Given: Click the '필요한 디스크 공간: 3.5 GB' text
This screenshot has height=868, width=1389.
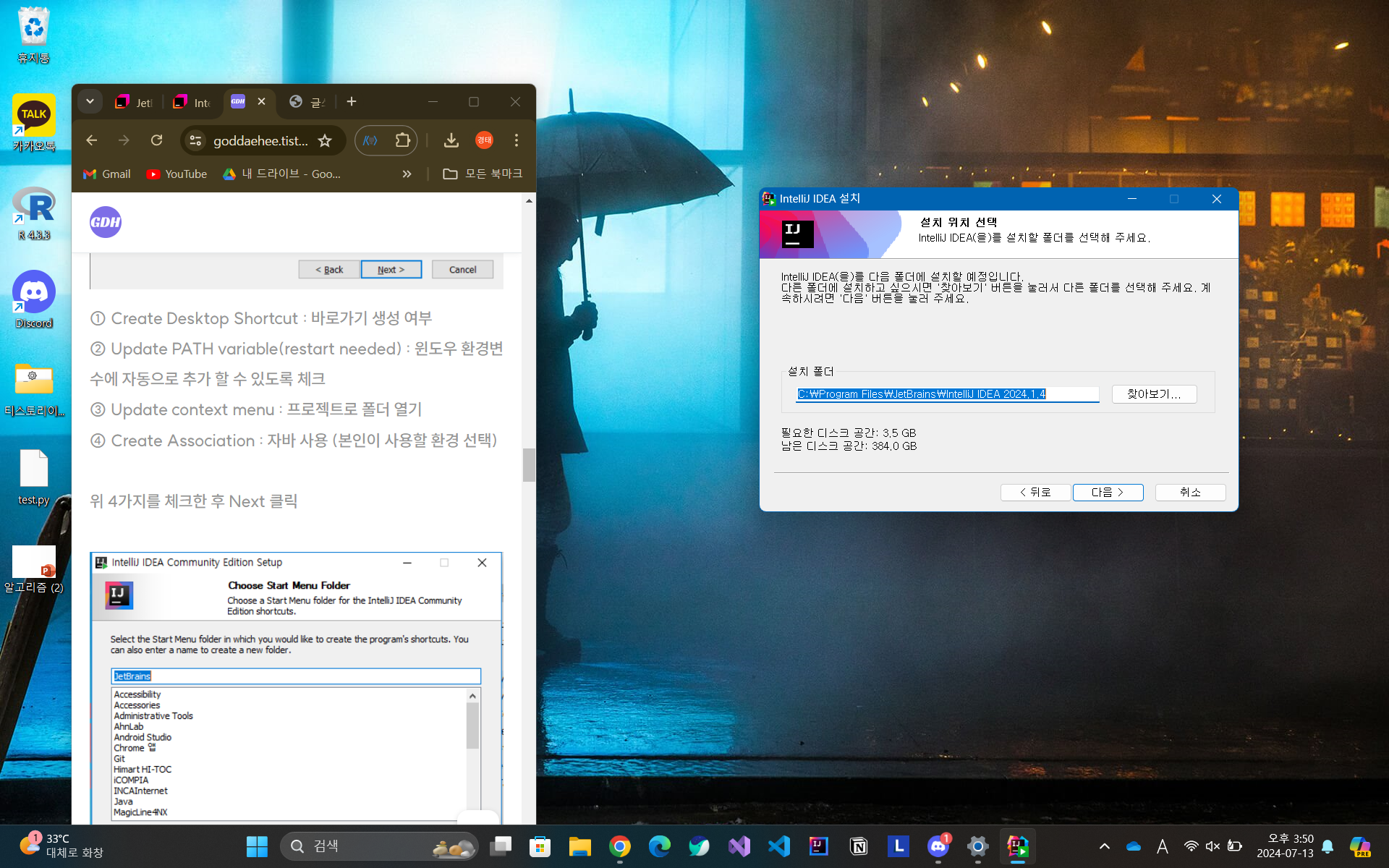Looking at the screenshot, I should click(x=849, y=433).
